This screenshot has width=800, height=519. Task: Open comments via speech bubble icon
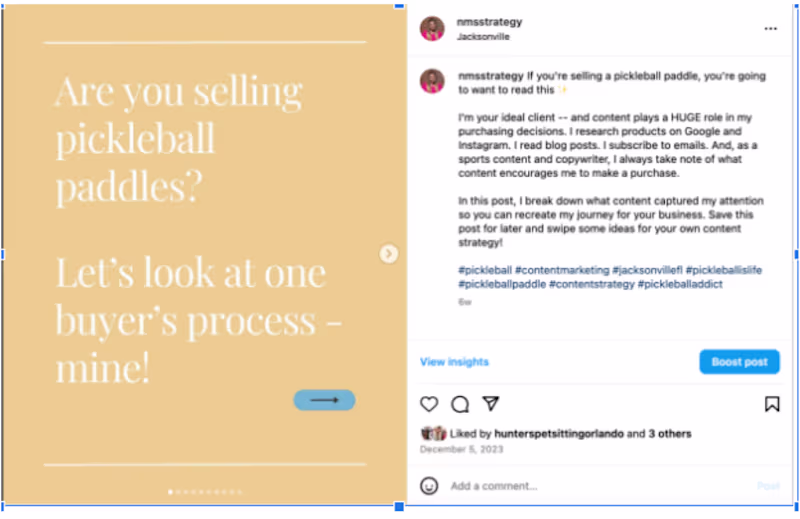pyautogui.click(x=460, y=404)
